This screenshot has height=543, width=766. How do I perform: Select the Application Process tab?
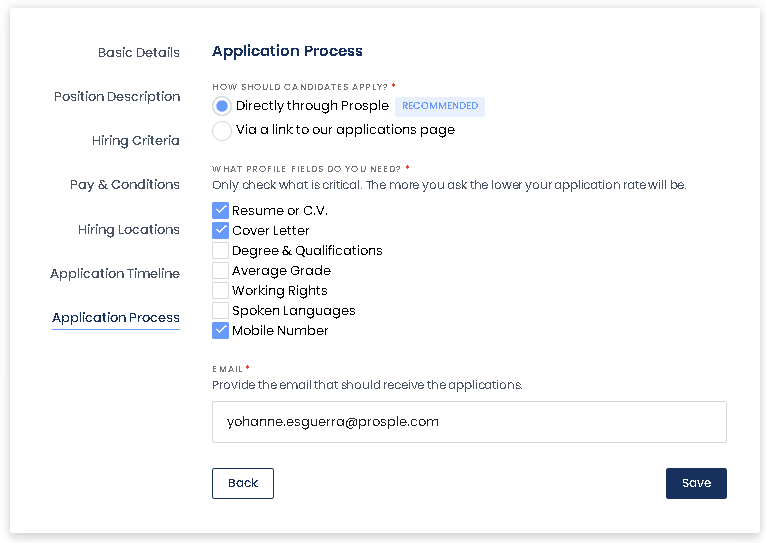click(116, 318)
